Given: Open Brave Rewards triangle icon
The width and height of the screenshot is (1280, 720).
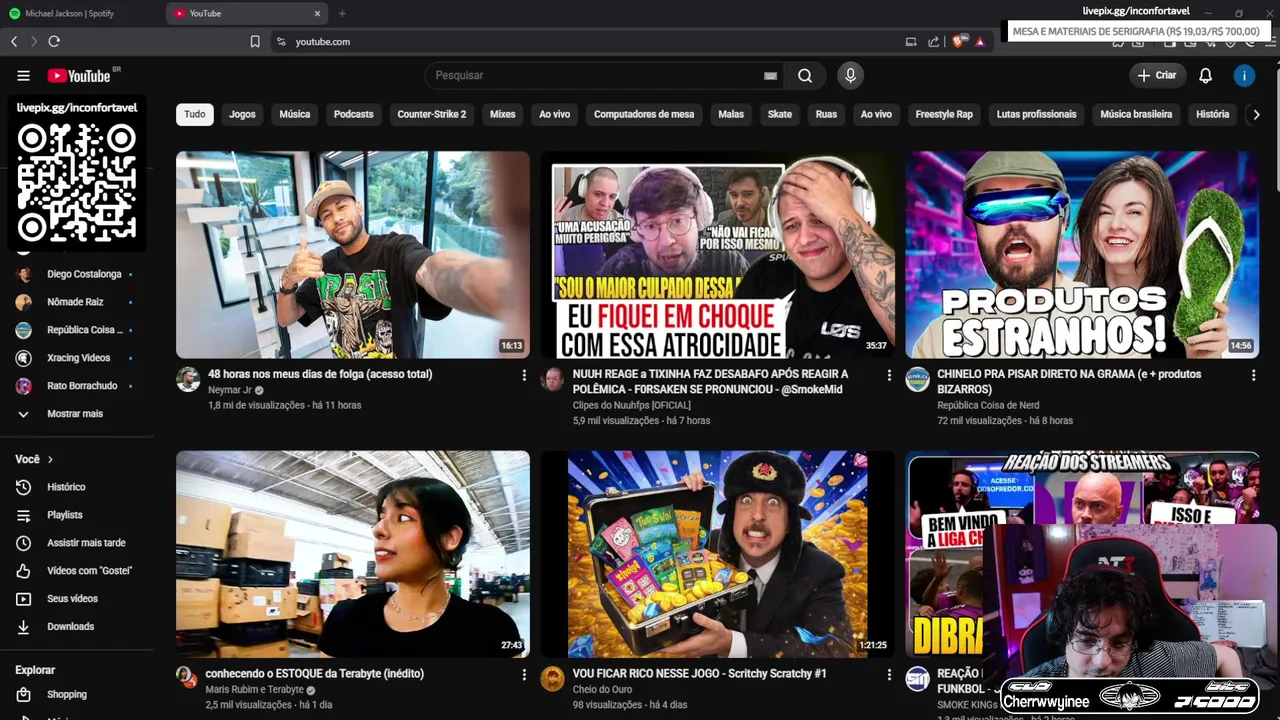Looking at the screenshot, I should [x=980, y=41].
